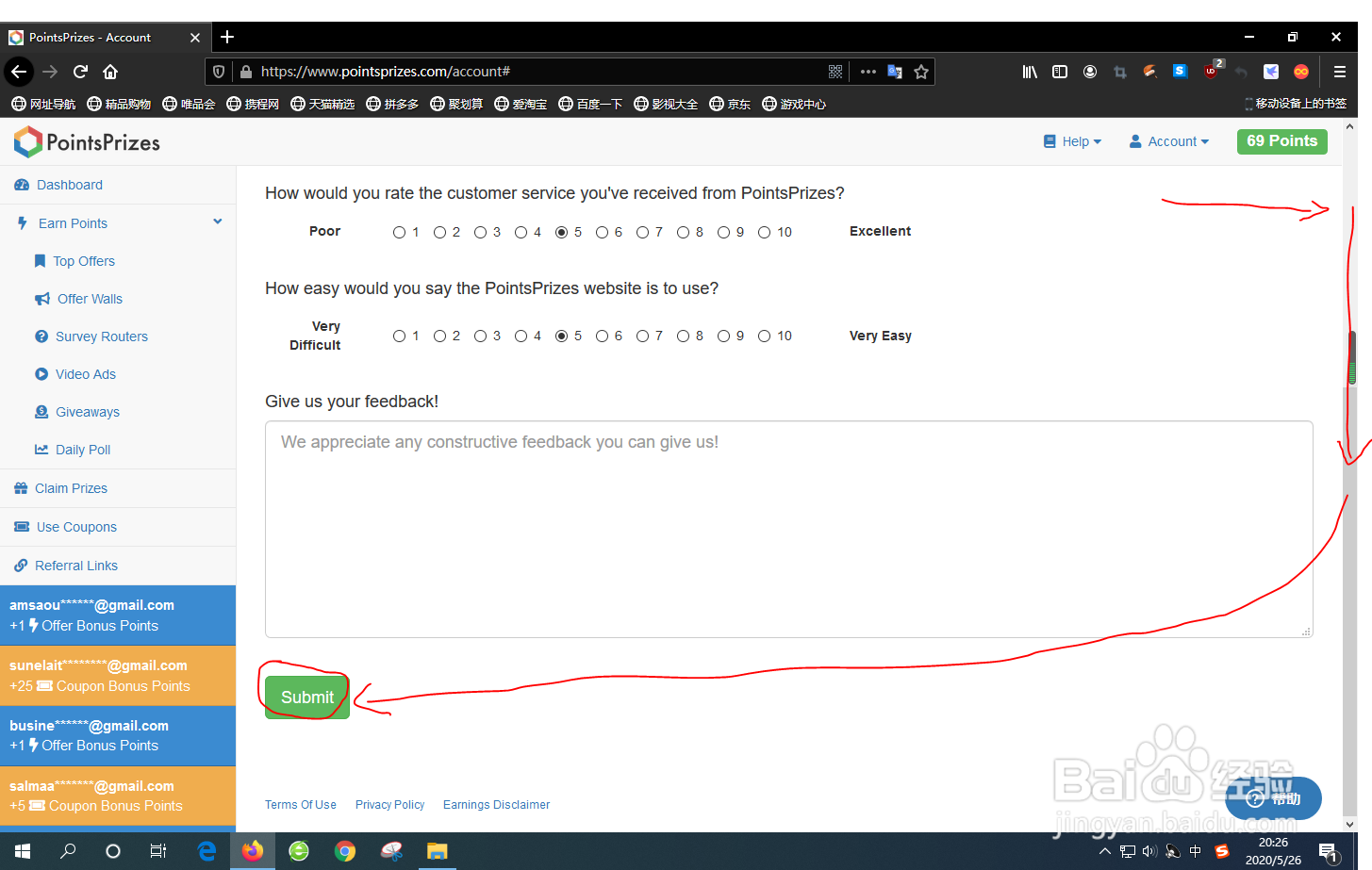The height and width of the screenshot is (870, 1372).
Task: Submit the feedback form
Action: [x=307, y=698]
